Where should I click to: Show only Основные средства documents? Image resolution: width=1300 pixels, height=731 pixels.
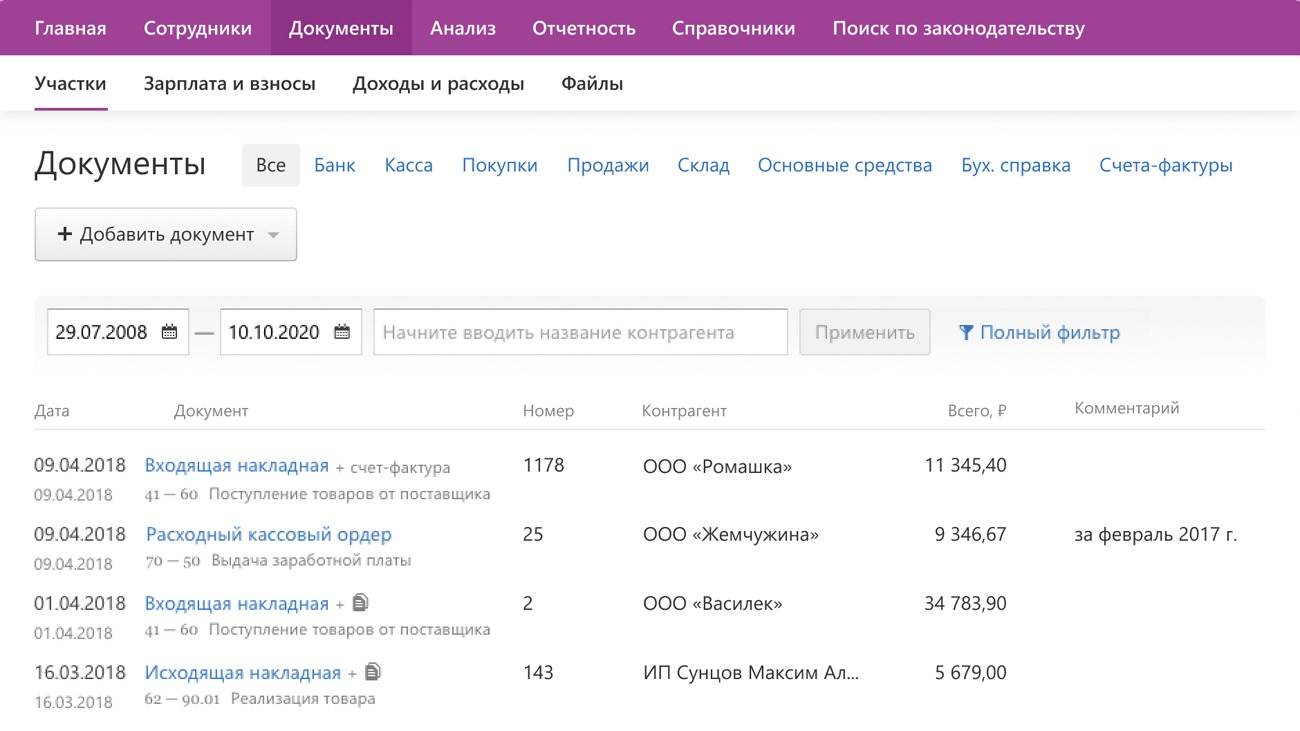[844, 165]
